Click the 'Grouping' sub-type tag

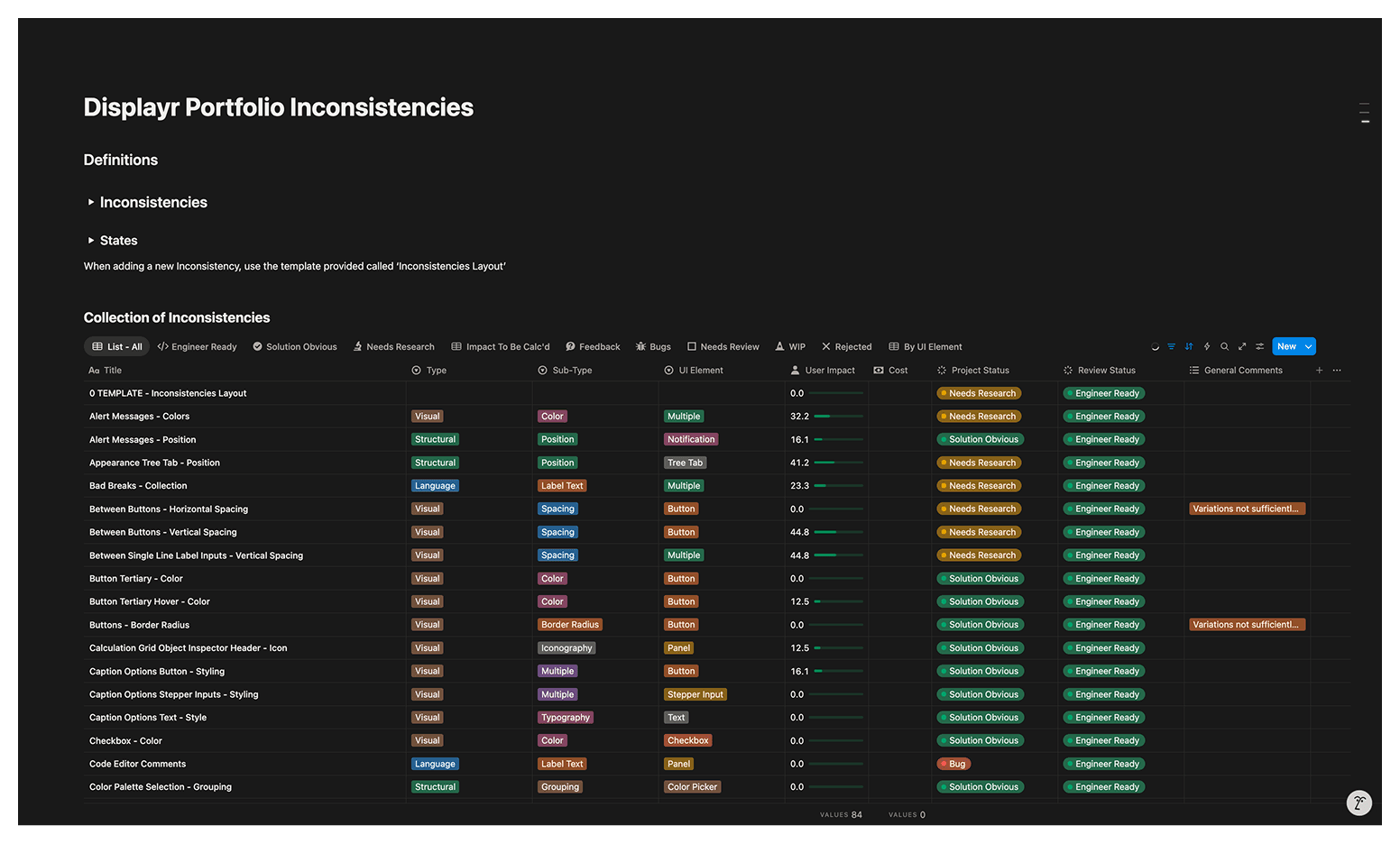click(560, 787)
